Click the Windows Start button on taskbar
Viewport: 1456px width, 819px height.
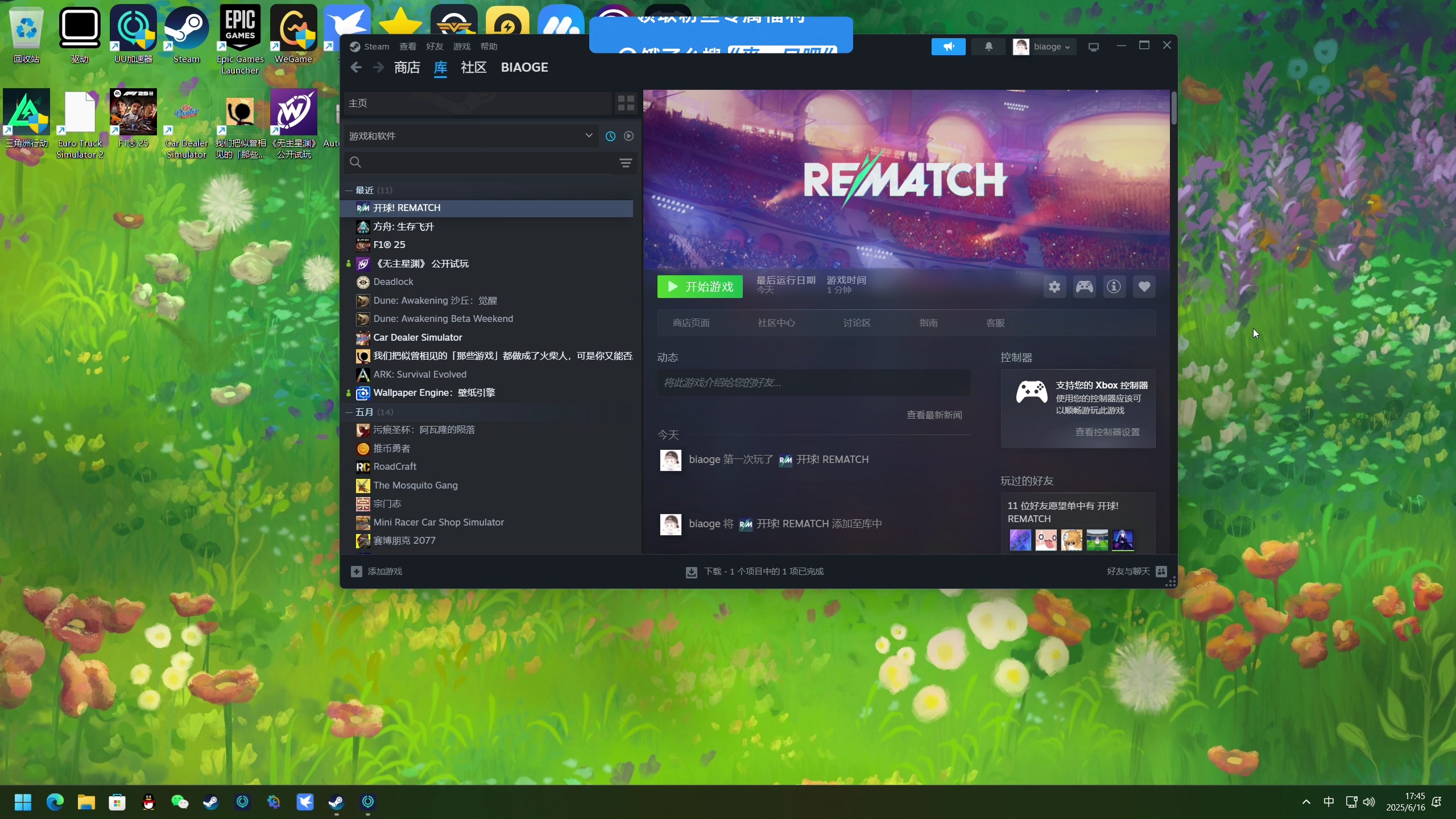[23, 803]
